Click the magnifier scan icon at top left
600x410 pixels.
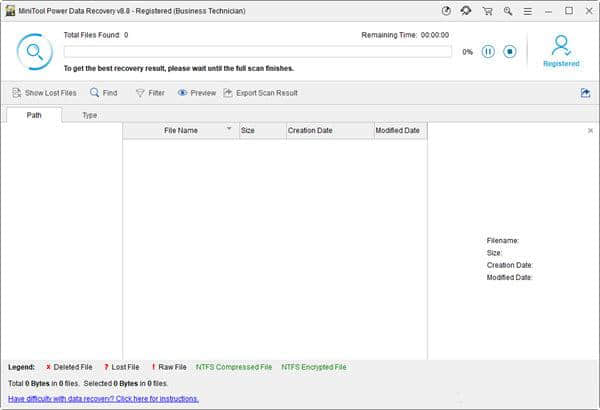(34, 51)
